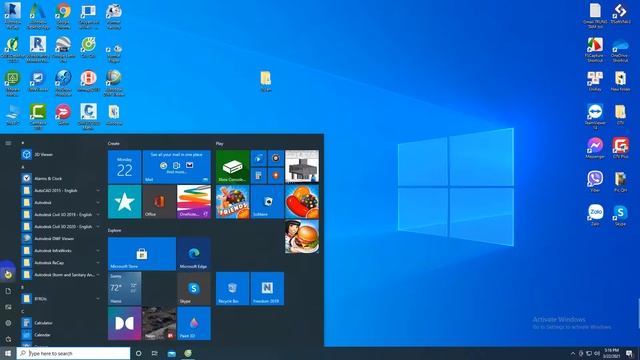Screen dimensions: 640x360
Task: Launch the Paint 3D tile
Action: click(x=194, y=323)
